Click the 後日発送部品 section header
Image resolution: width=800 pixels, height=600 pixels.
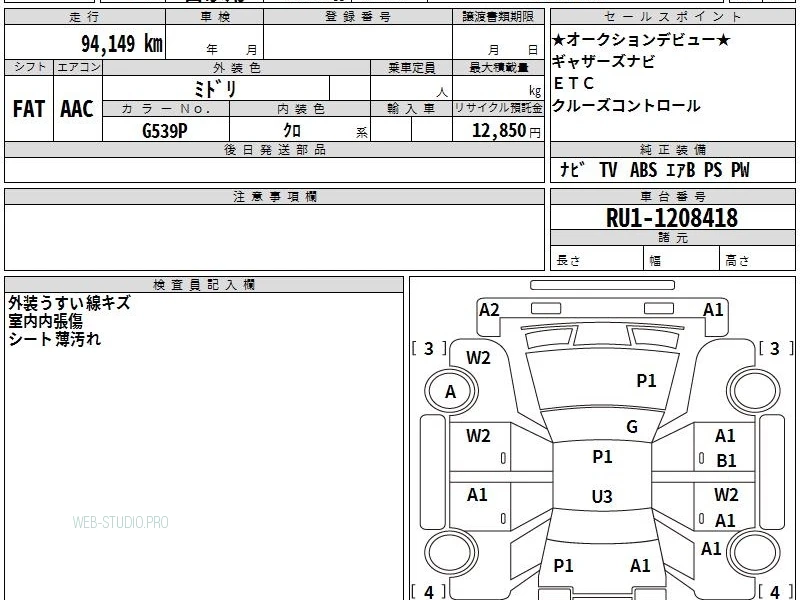point(274,149)
